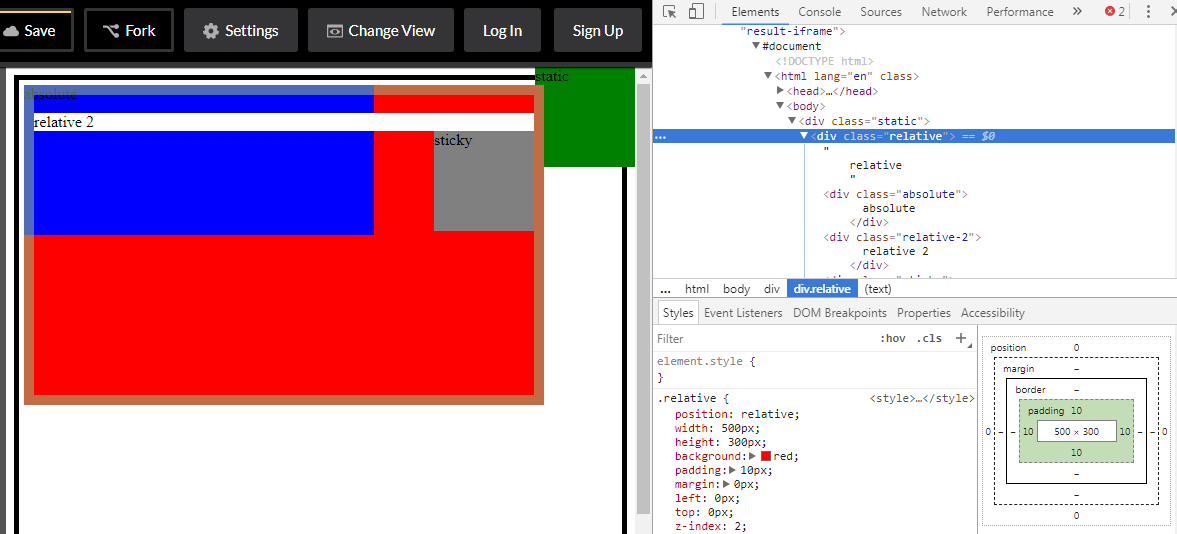Toggle the .cls class editor

(929, 338)
